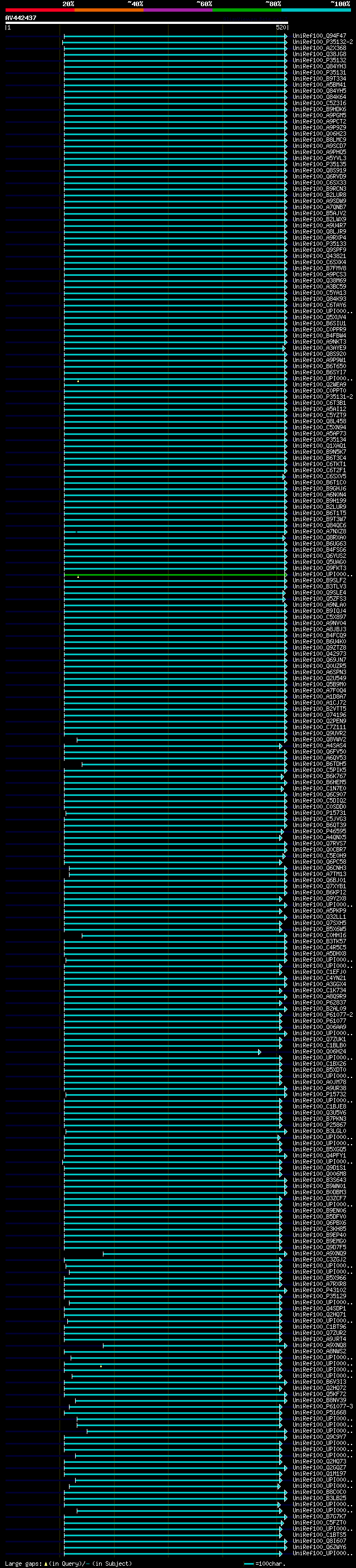Click the purple ~60% identity legend segment
The width and height of the screenshot is (356, 1568).
(x=177, y=10)
